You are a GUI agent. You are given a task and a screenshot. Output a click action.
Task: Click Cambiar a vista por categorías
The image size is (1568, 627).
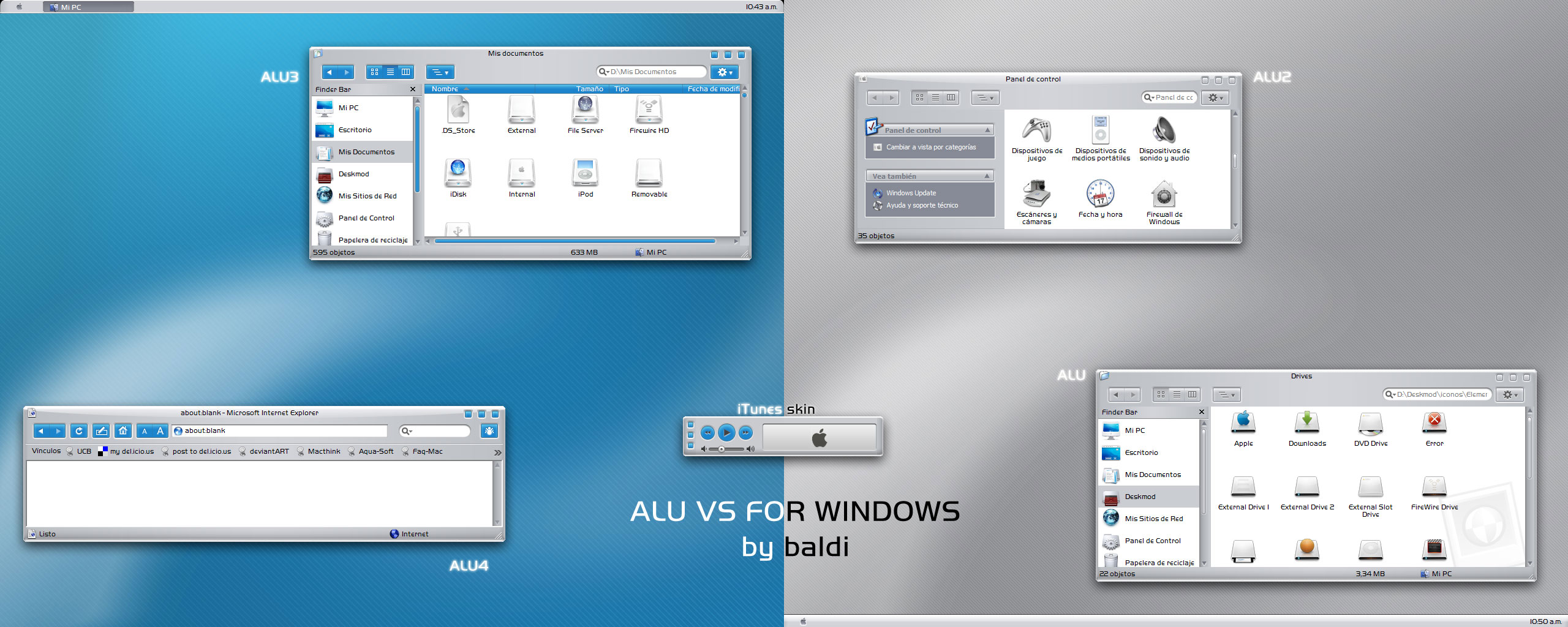(x=931, y=148)
